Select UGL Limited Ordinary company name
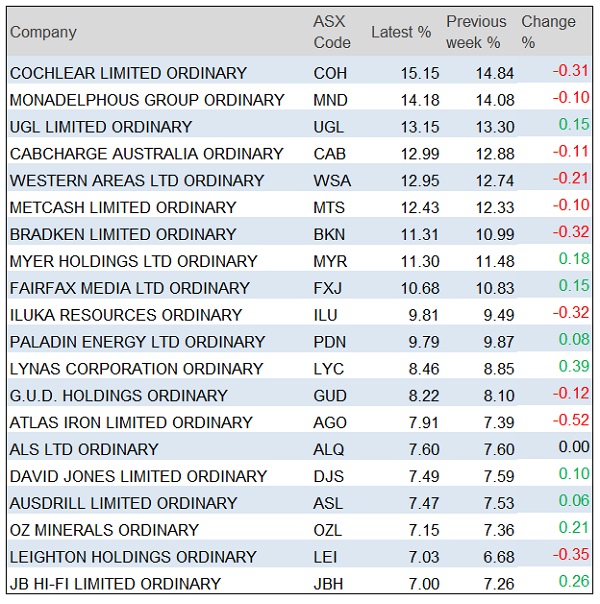The image size is (600, 604). coord(100,127)
